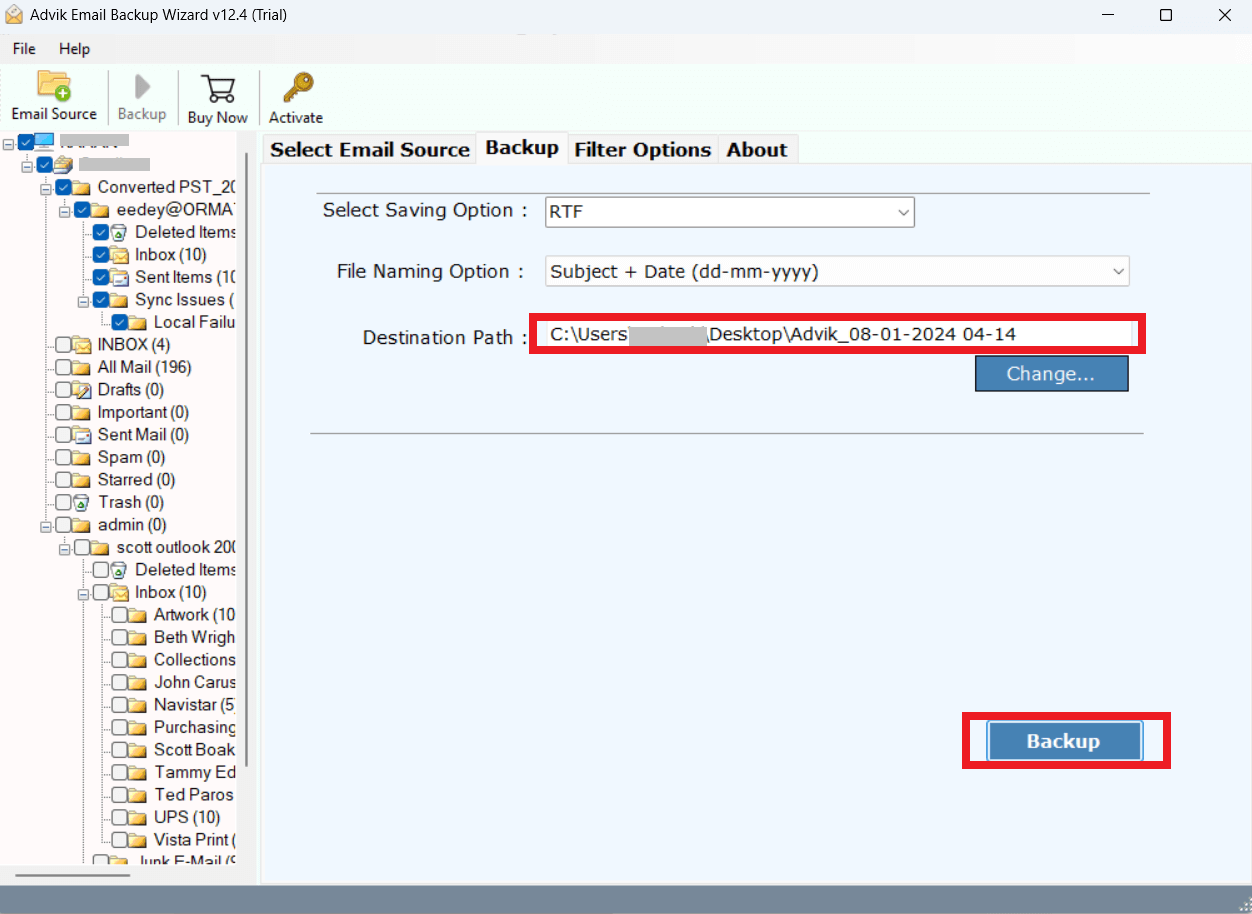Viewport: 1252px width, 914px height.
Task: Open the File menu
Action: click(x=24, y=48)
